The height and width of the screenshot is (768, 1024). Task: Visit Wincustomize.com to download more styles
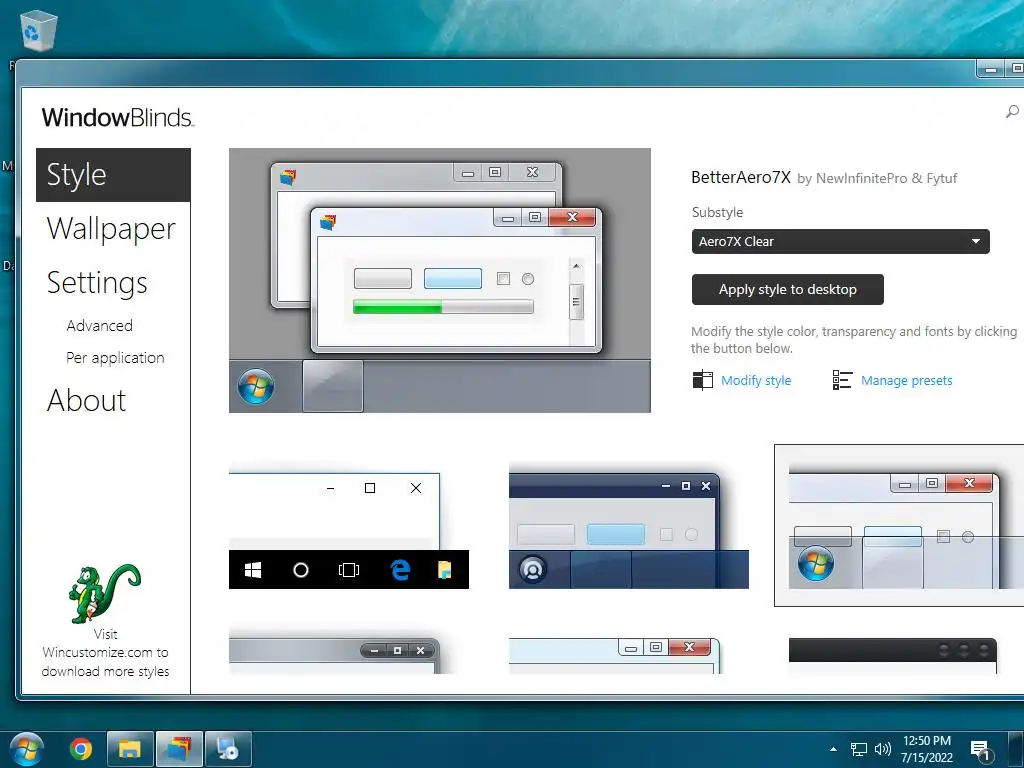105,652
